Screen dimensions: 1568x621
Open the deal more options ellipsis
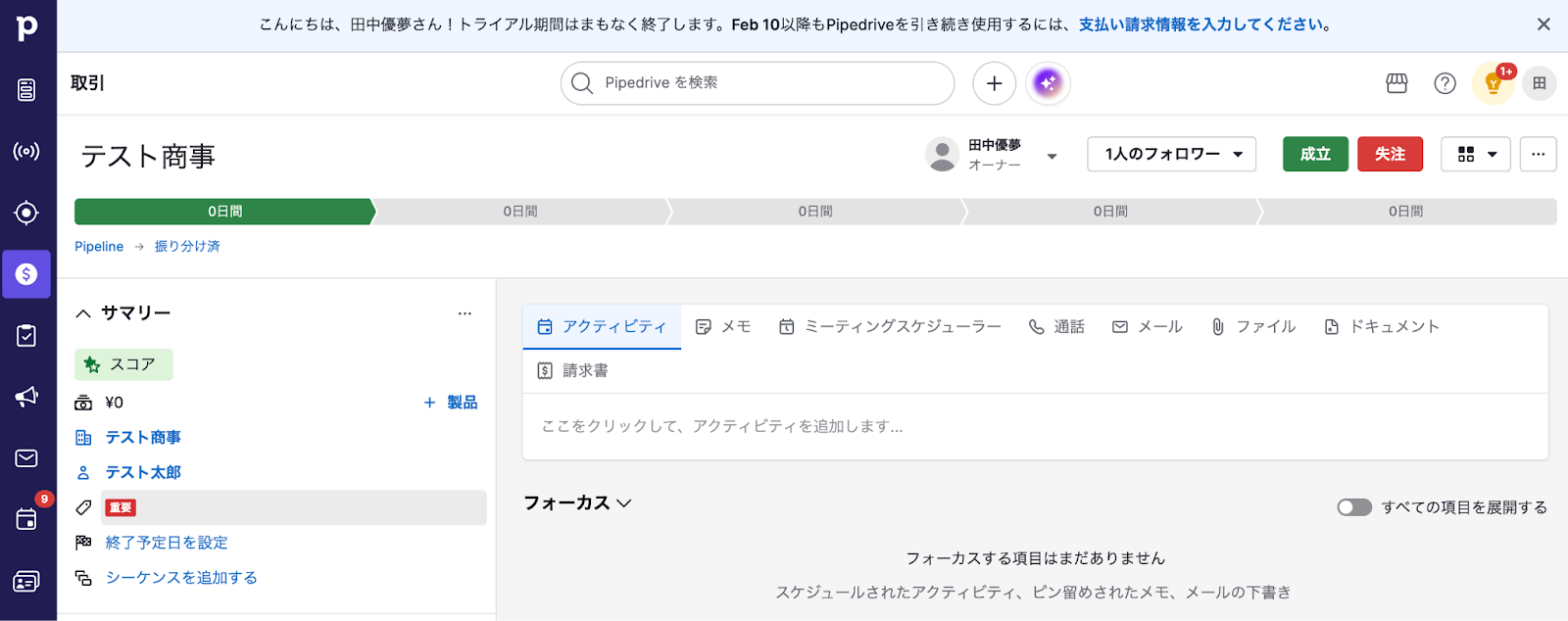coord(1538,154)
